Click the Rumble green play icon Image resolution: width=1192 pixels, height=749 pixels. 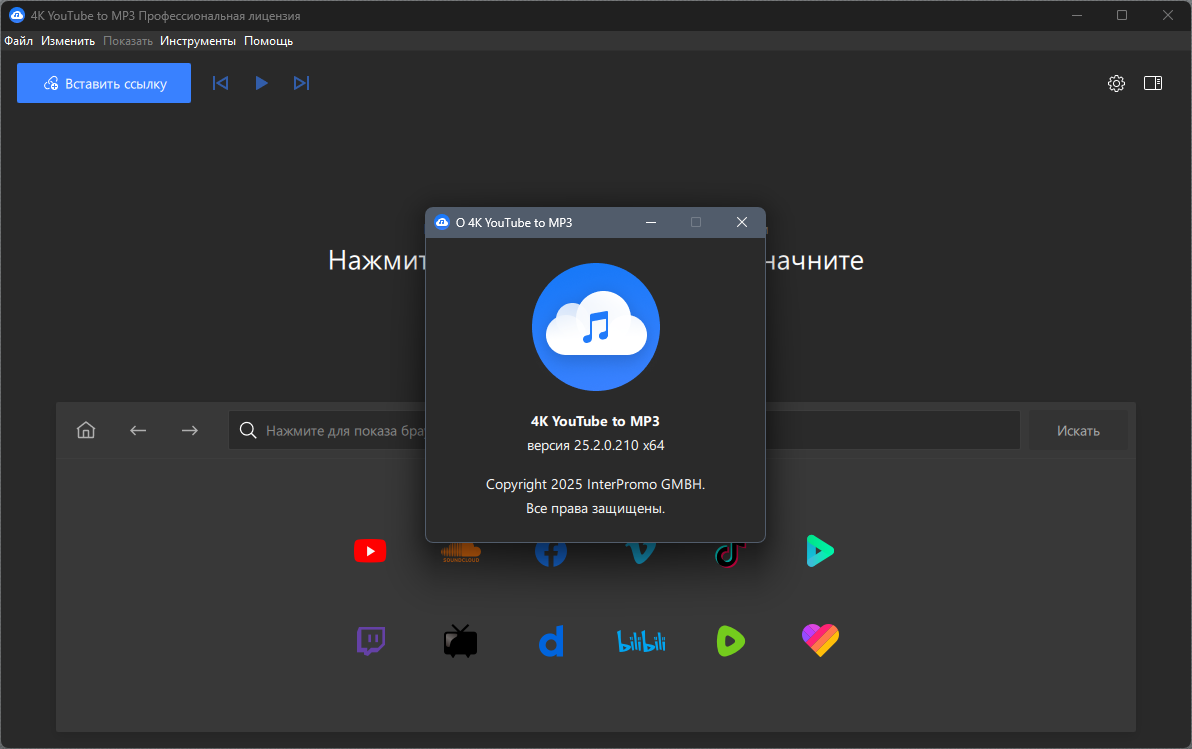(731, 641)
